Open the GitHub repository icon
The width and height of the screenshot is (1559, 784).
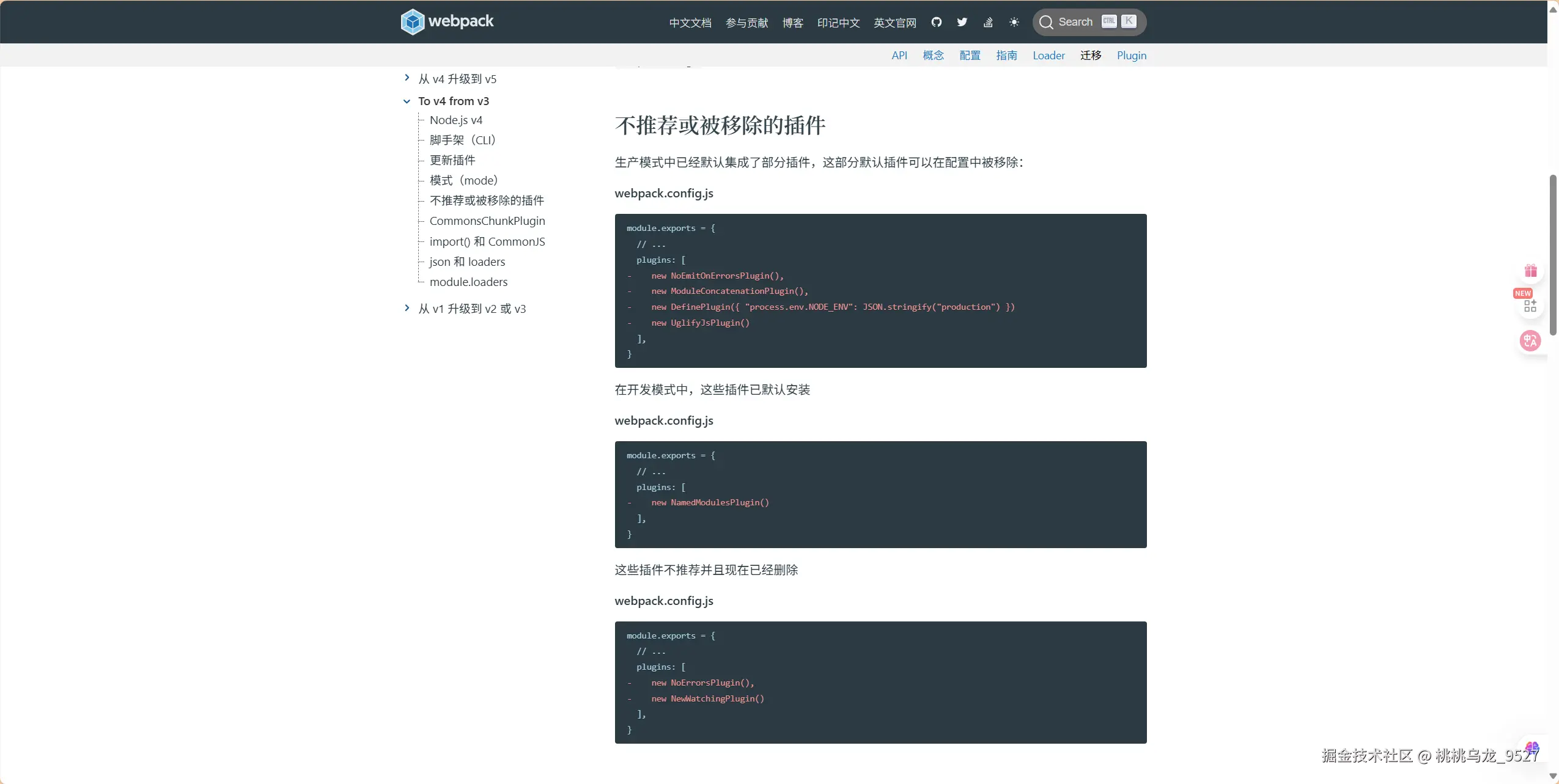(x=936, y=22)
